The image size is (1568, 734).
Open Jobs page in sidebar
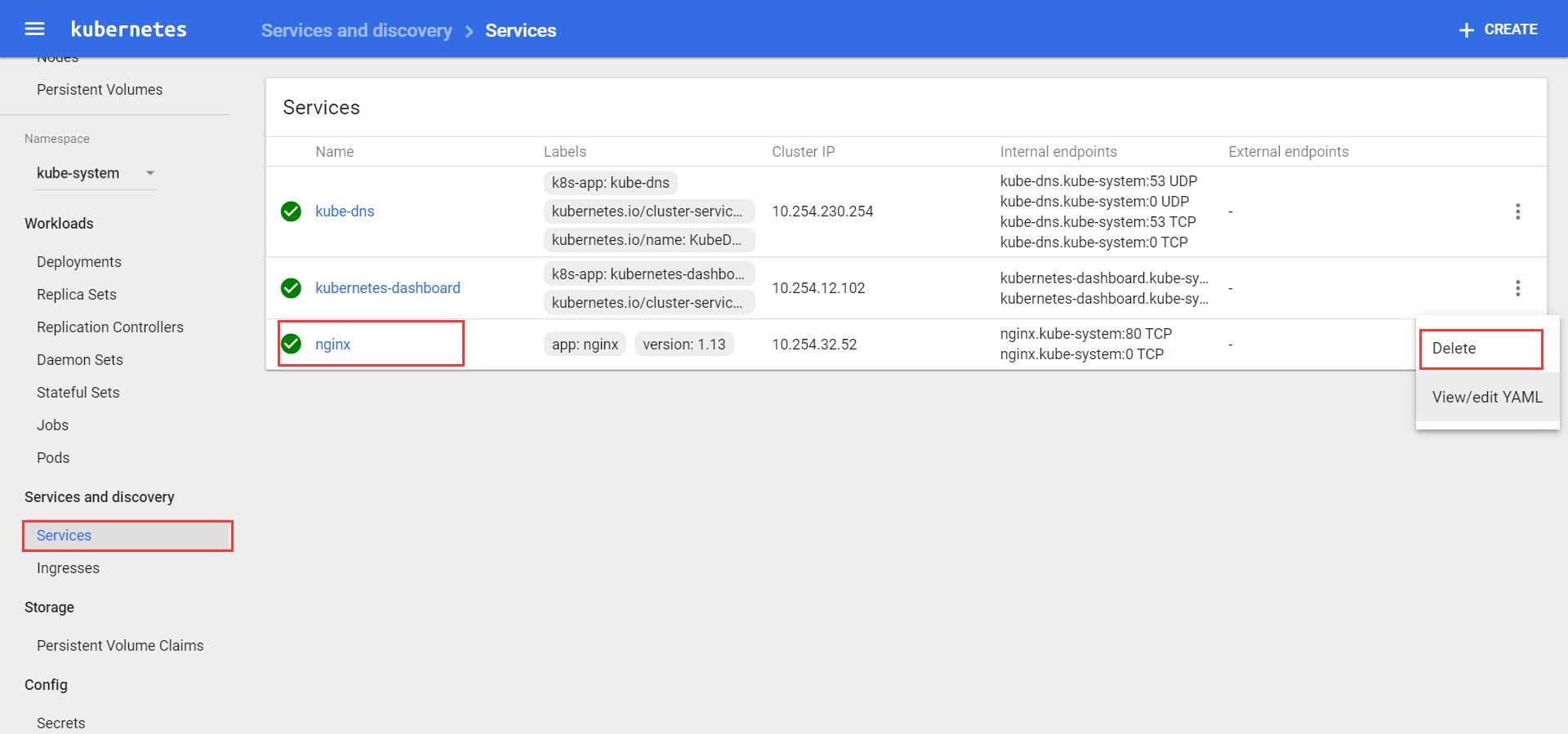coord(52,425)
